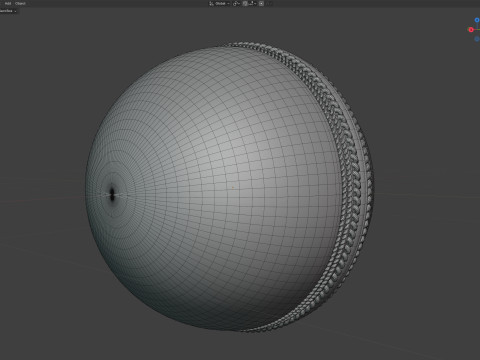Screen dimensions: 480x360
Task: Open the Add menu in header
Action: click(8, 3)
